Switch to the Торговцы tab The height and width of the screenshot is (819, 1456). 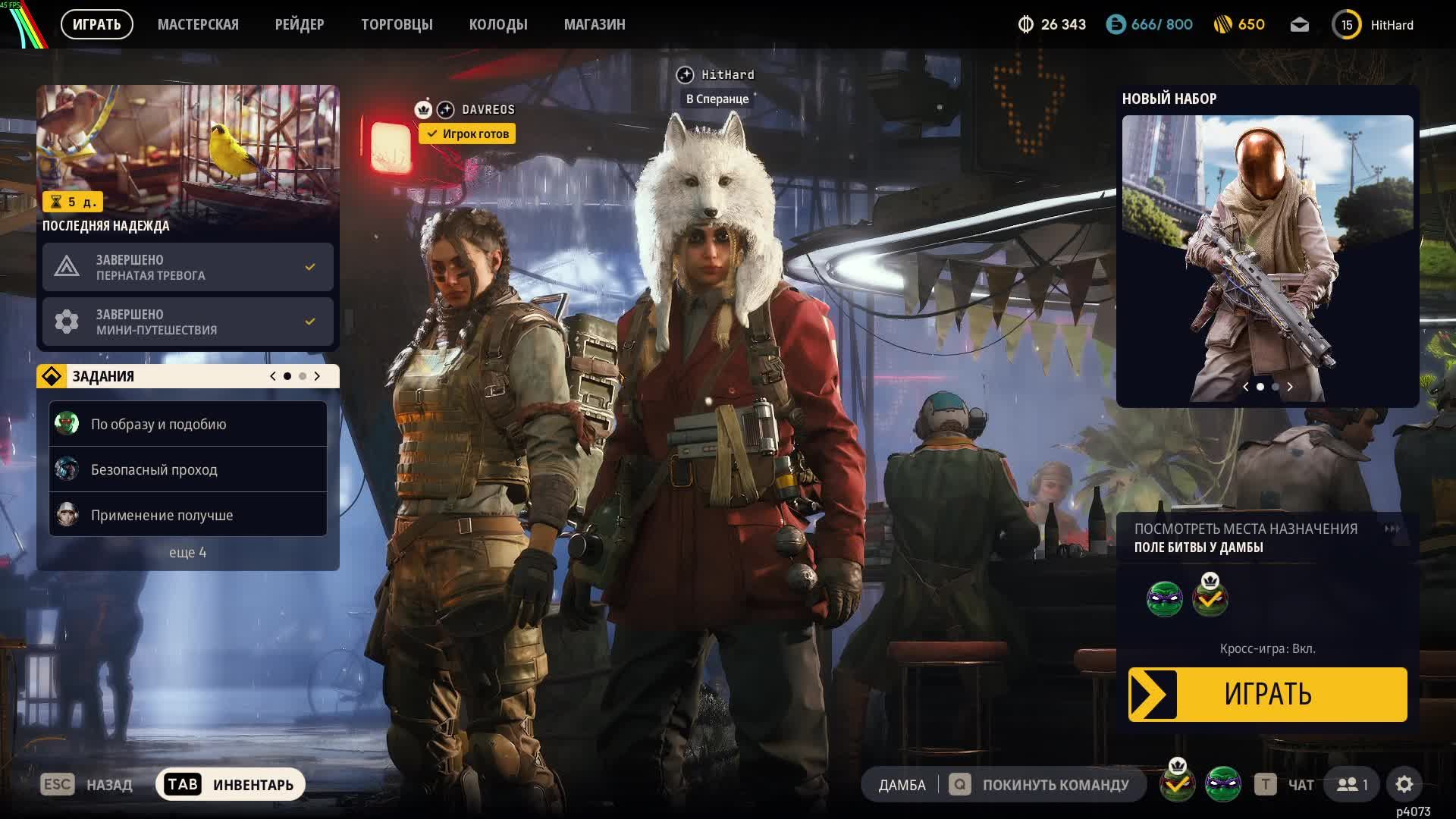(397, 24)
